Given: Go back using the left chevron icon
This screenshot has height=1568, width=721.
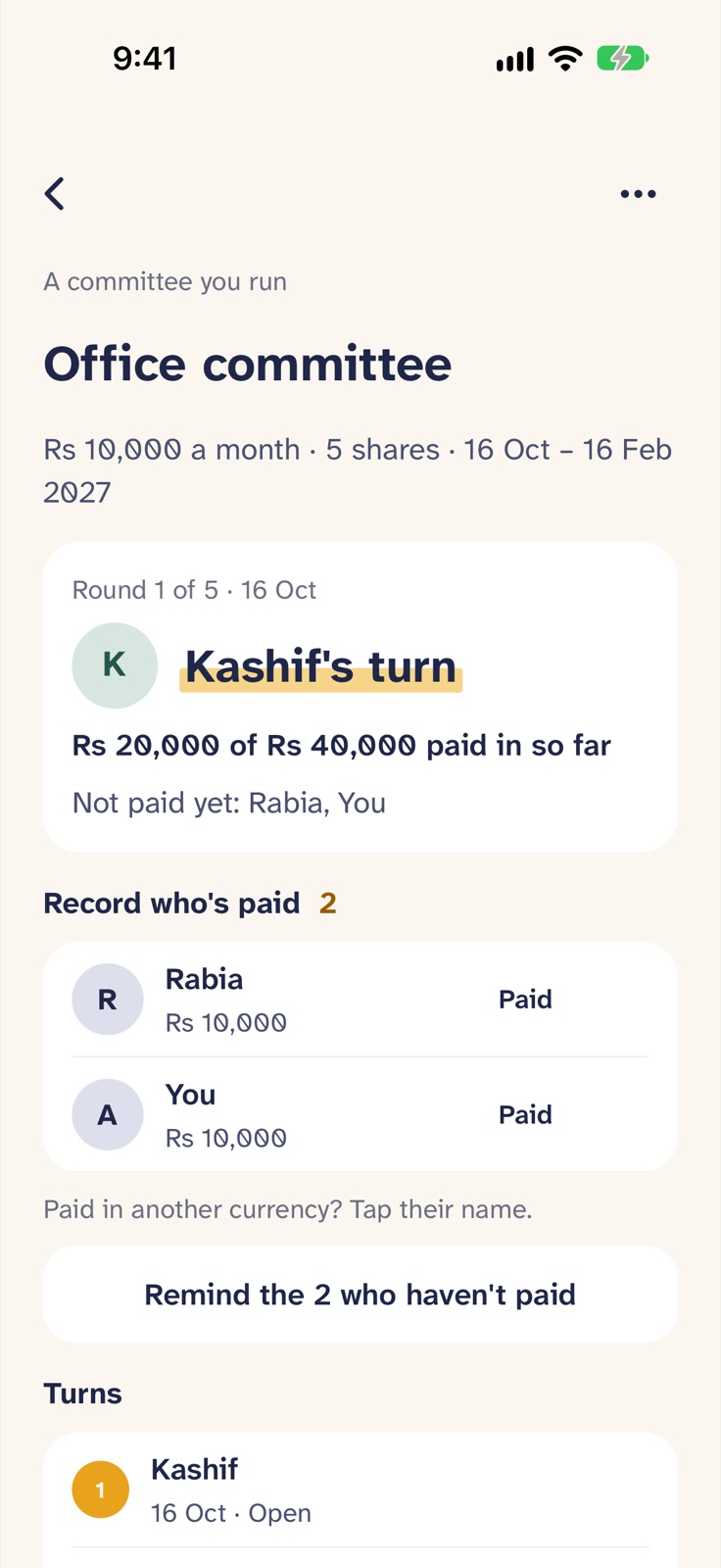Looking at the screenshot, I should (55, 194).
